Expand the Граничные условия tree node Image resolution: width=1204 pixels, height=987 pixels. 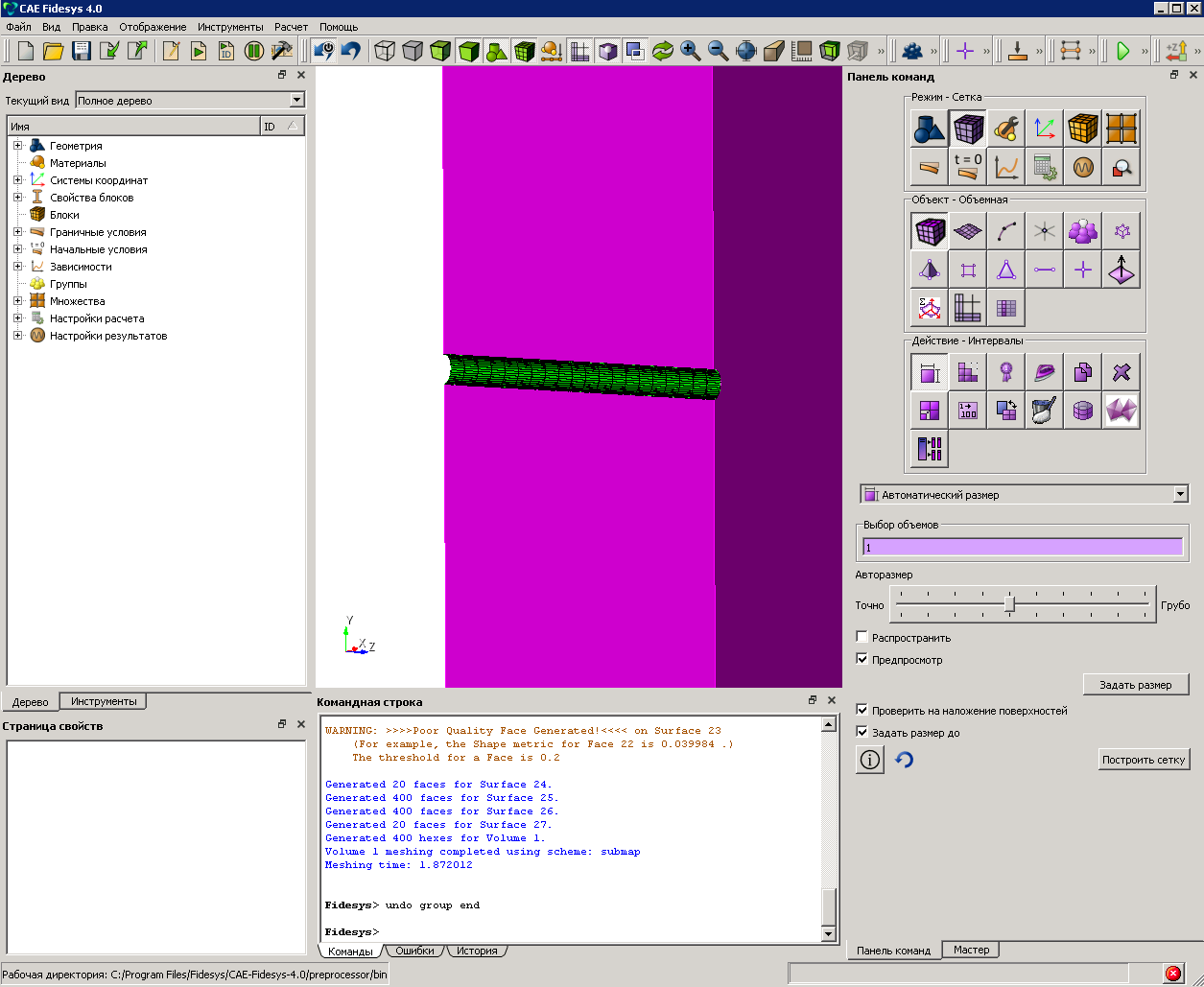(x=17, y=232)
